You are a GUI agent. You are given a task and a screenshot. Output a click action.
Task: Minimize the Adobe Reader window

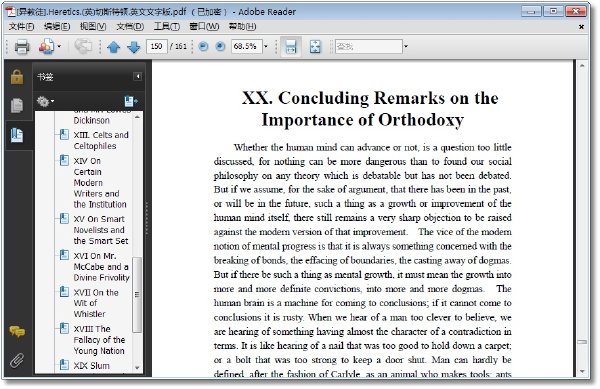pos(531,11)
